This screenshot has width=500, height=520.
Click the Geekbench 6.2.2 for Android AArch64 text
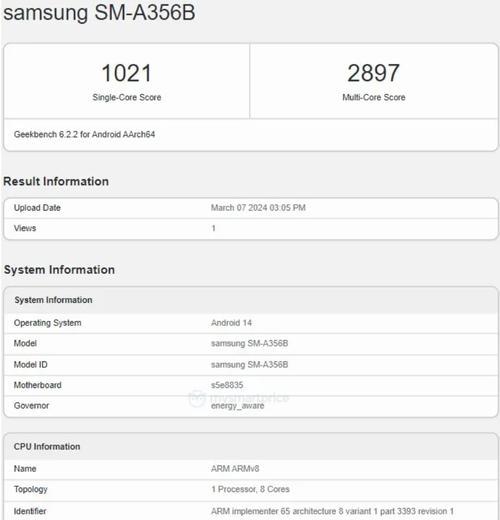84,134
